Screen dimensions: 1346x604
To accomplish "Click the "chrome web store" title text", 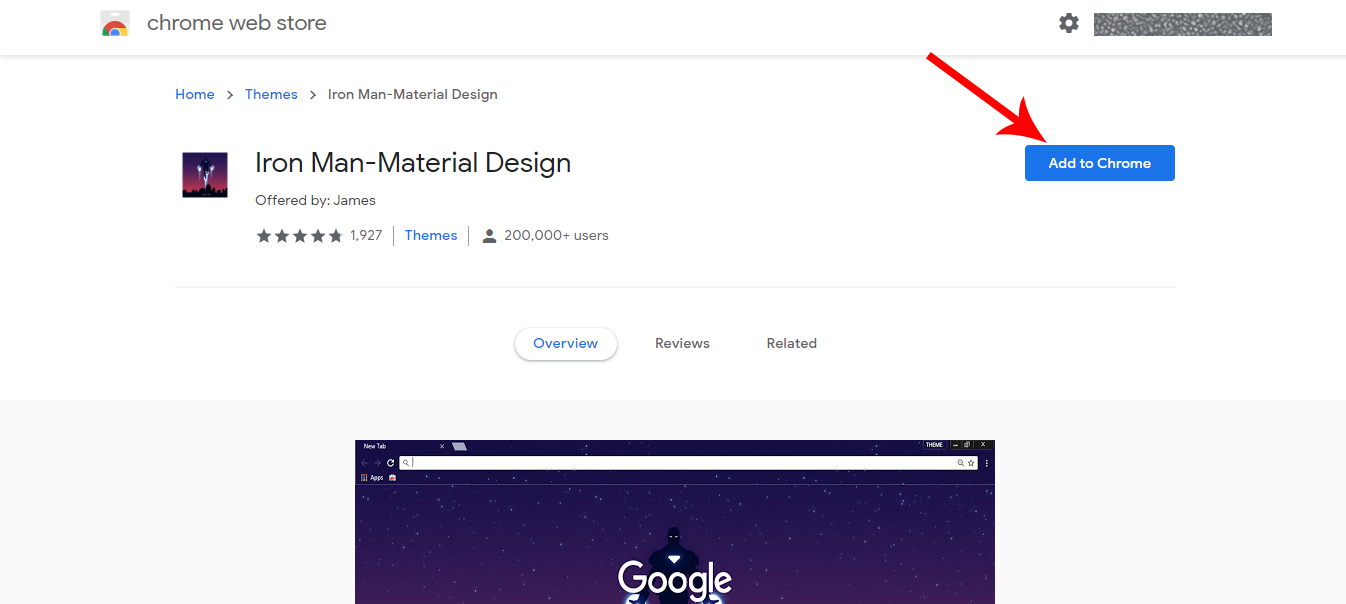I will click(237, 23).
